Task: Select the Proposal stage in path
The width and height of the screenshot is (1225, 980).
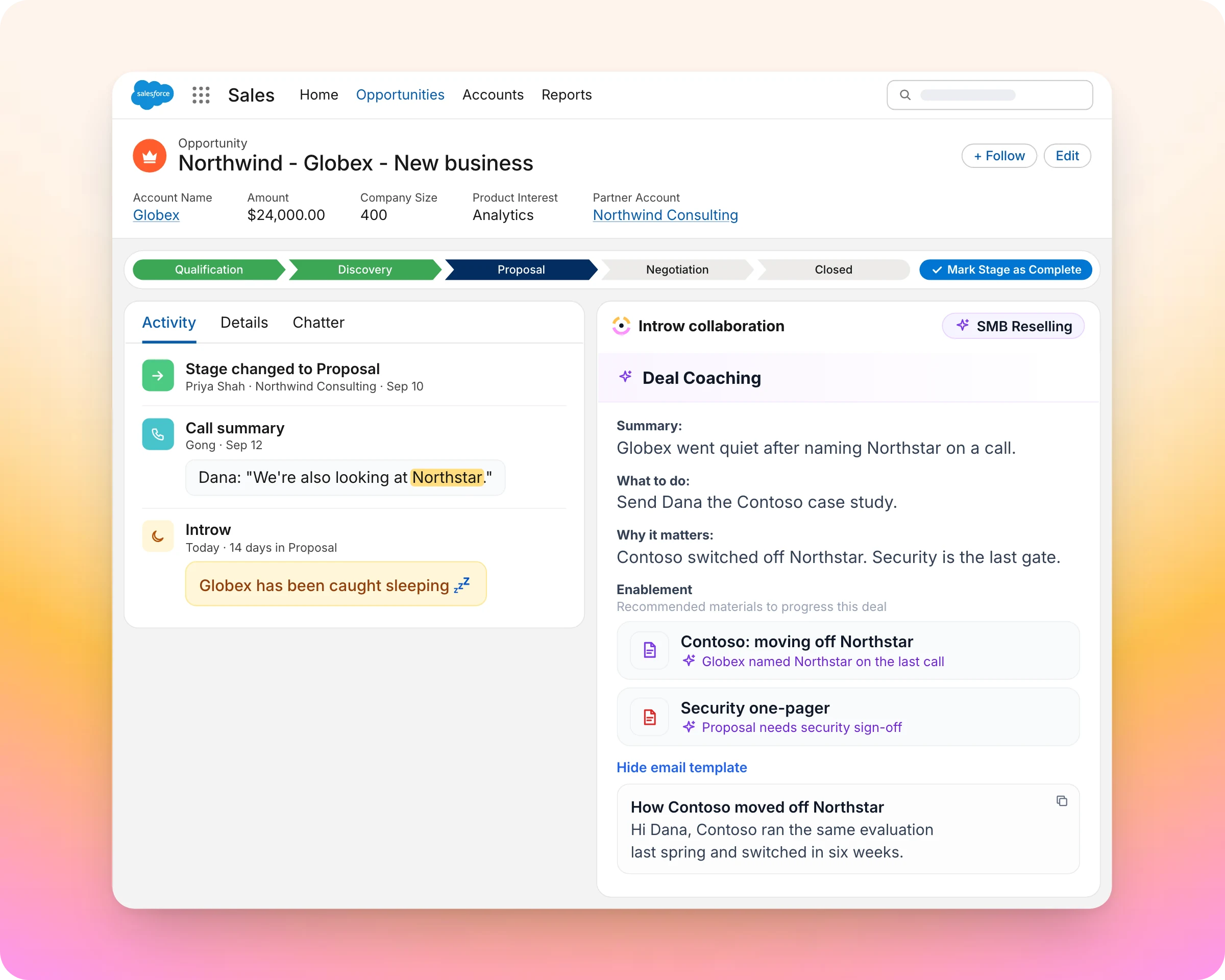Action: click(521, 270)
